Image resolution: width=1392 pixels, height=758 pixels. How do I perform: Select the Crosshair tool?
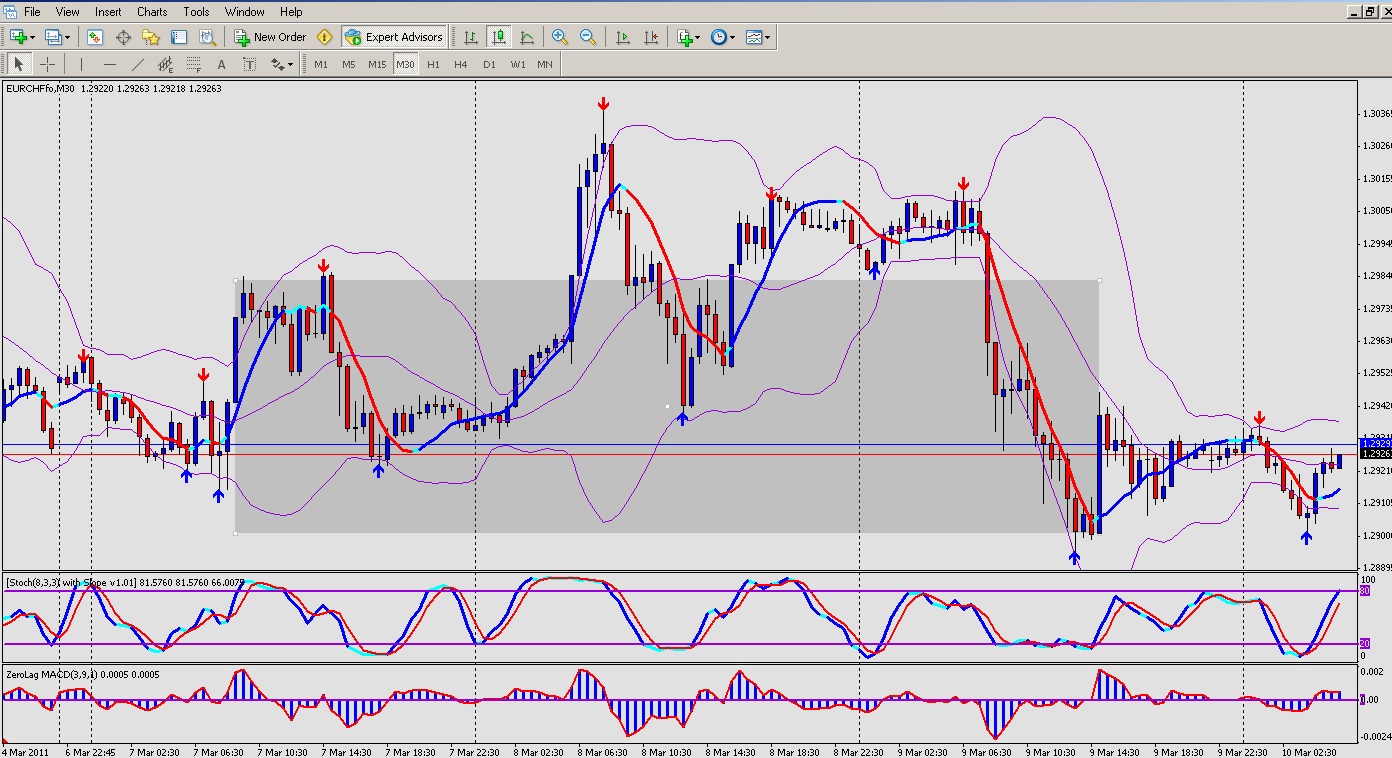[x=46, y=64]
